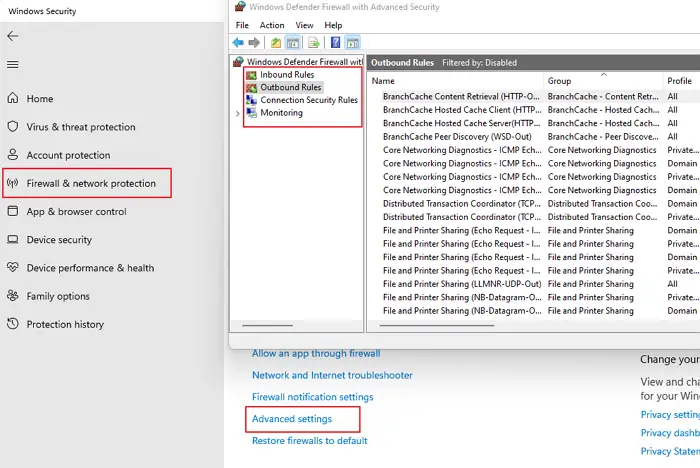Select Outbound Rules in the console tree
Screen dimensions: 700x468
pos(283,87)
